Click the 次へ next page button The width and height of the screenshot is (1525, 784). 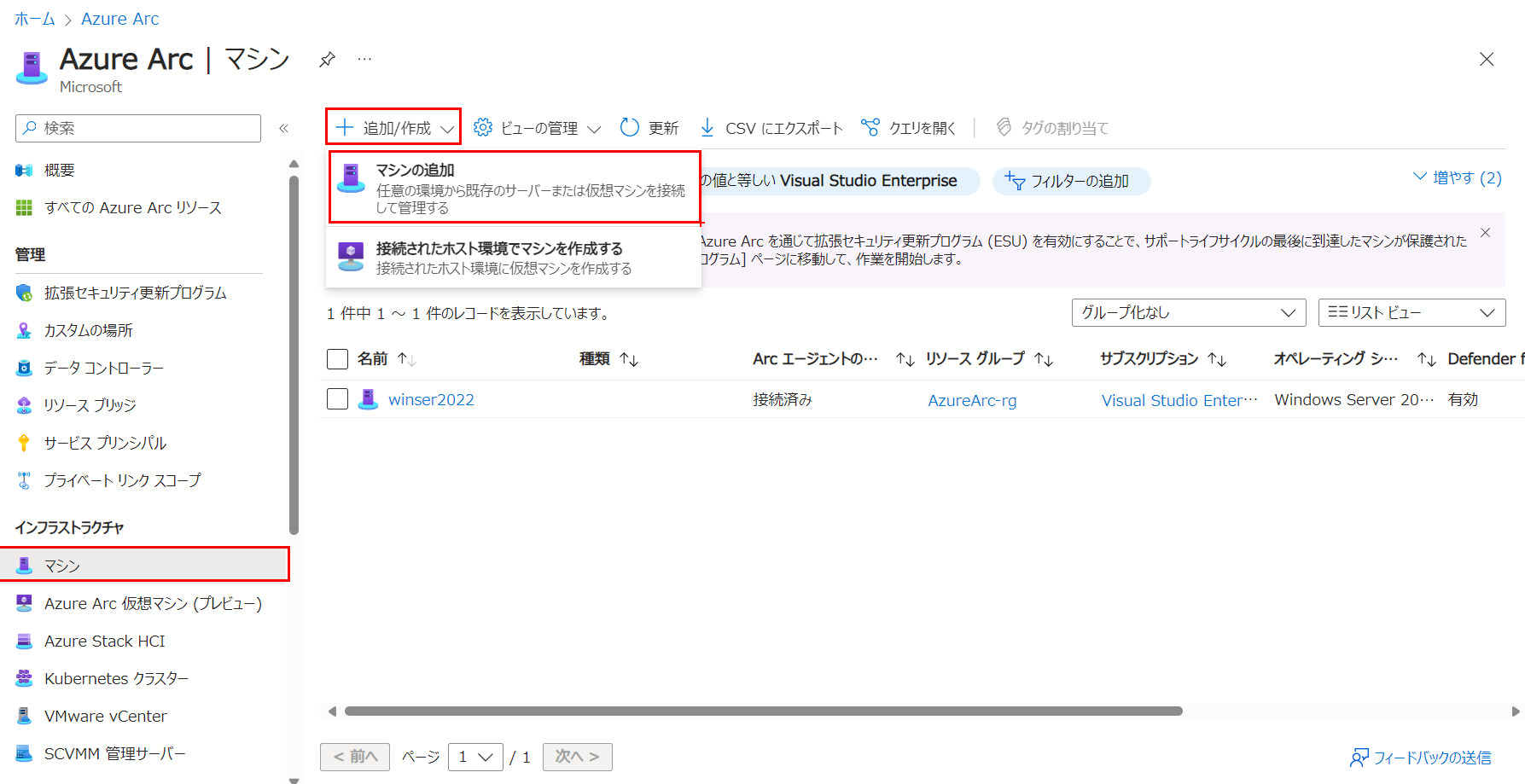tap(578, 757)
